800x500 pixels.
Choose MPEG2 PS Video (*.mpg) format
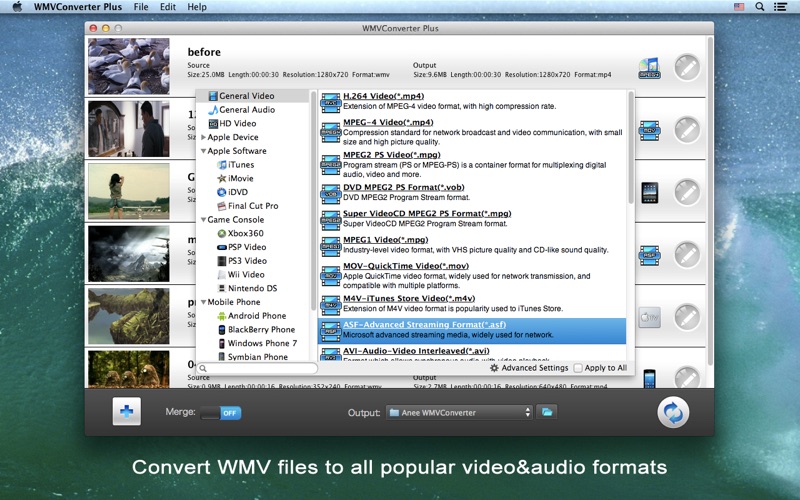[x=472, y=164]
